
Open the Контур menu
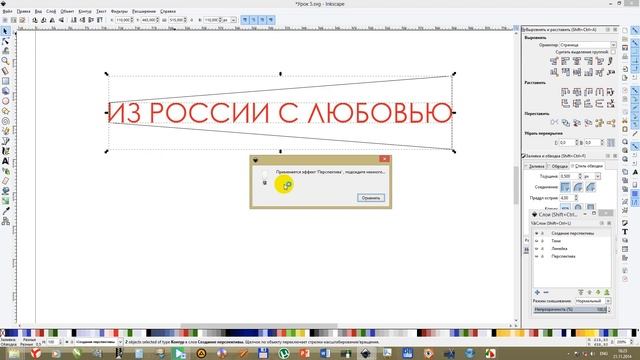(85, 11)
